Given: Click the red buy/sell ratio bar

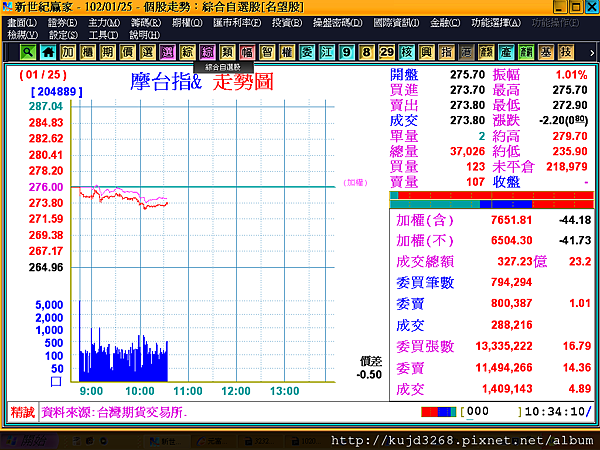Looking at the screenshot, I should coord(492,195).
